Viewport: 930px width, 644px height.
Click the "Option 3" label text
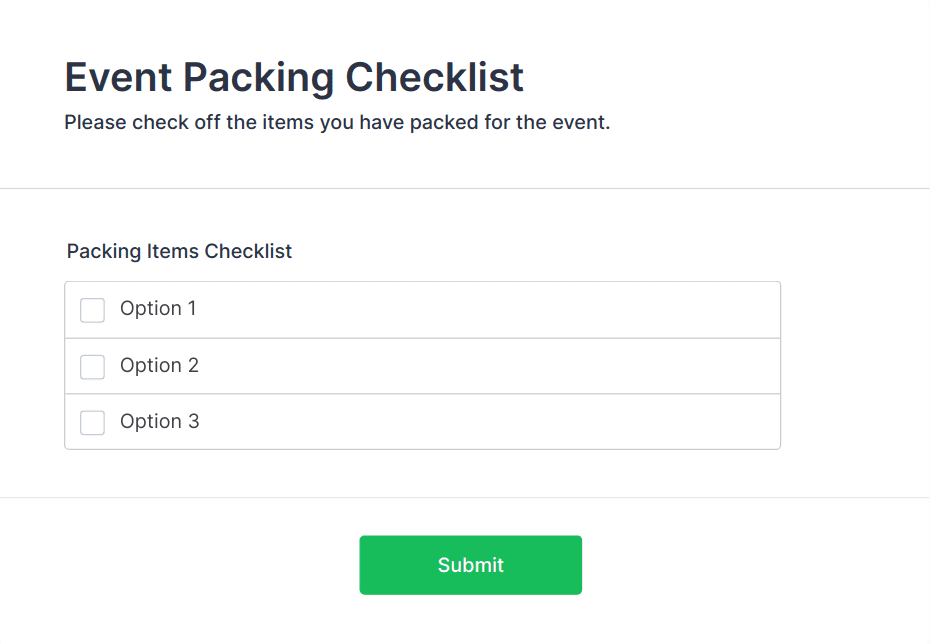pos(159,422)
